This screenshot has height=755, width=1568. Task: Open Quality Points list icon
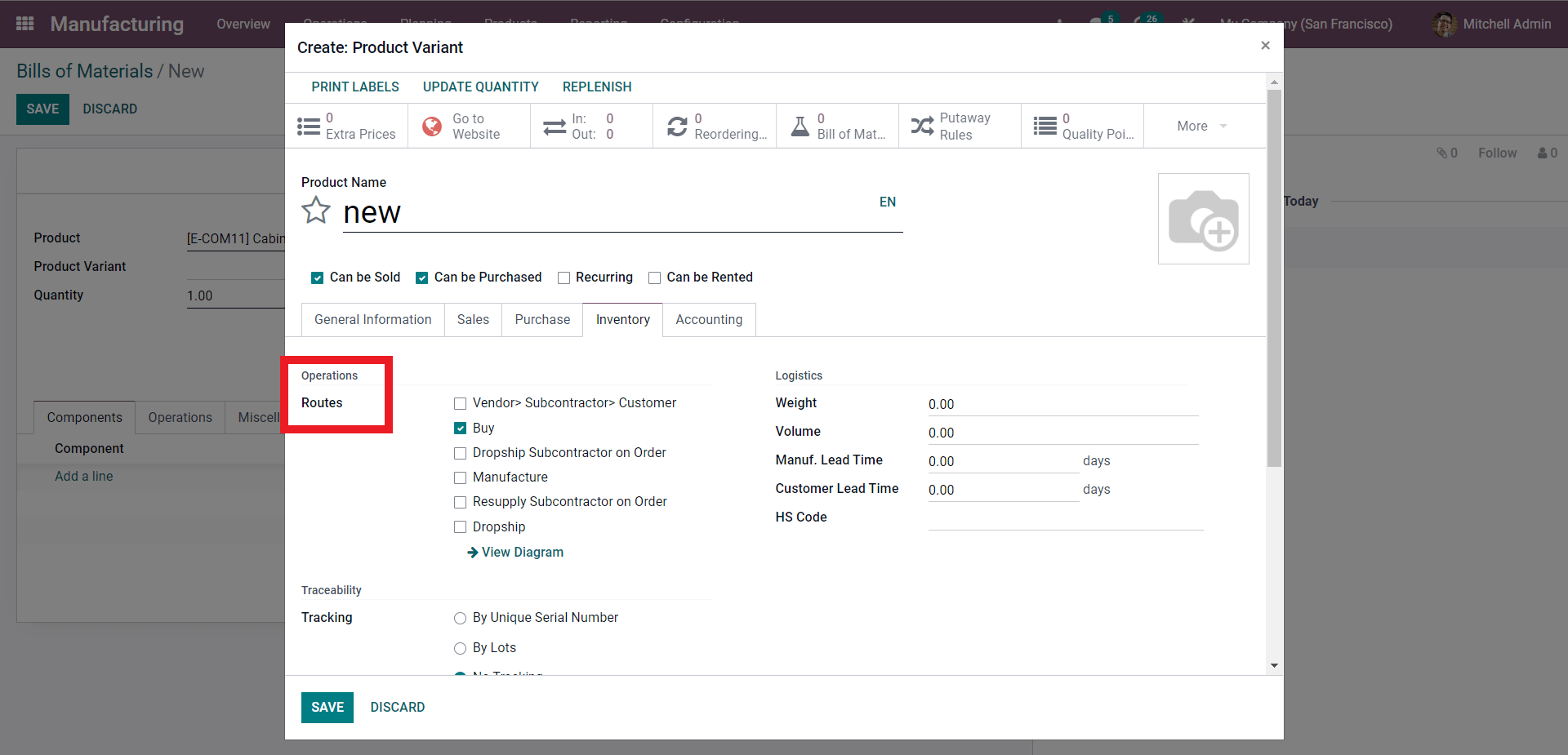coord(1045,127)
